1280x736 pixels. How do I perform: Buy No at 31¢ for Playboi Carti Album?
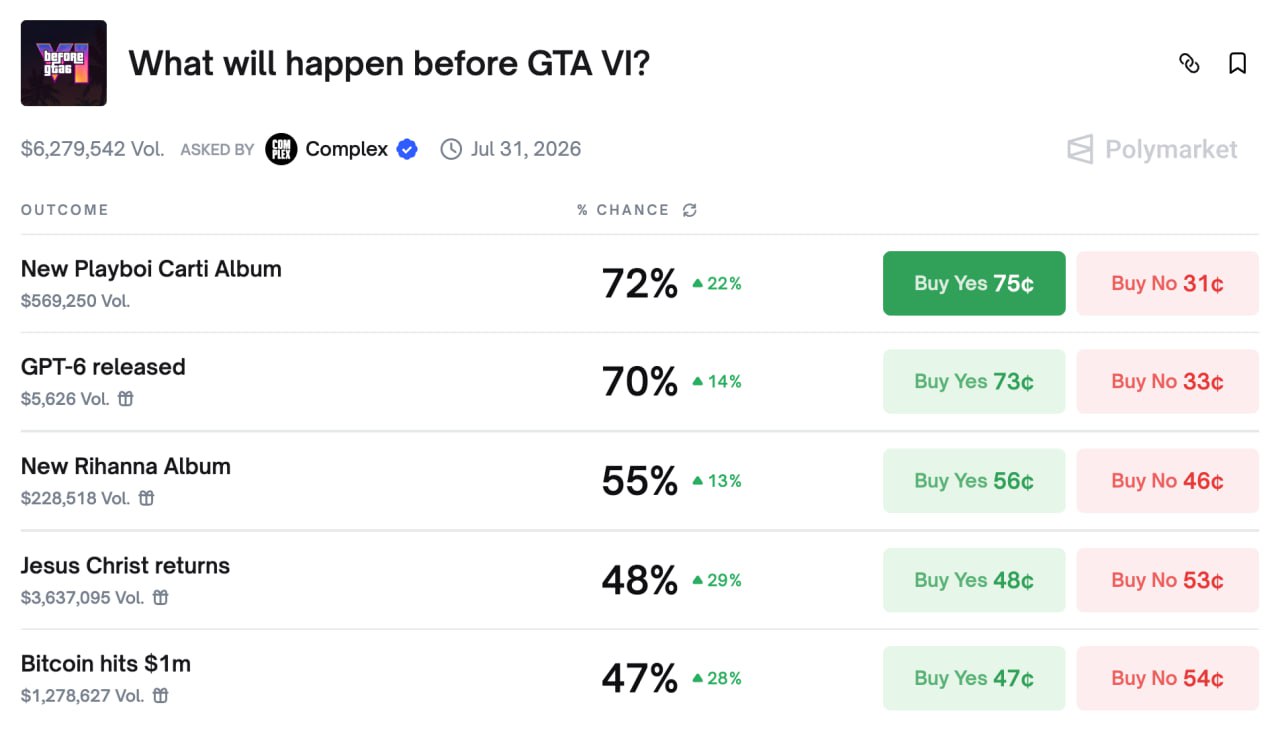click(x=1167, y=283)
